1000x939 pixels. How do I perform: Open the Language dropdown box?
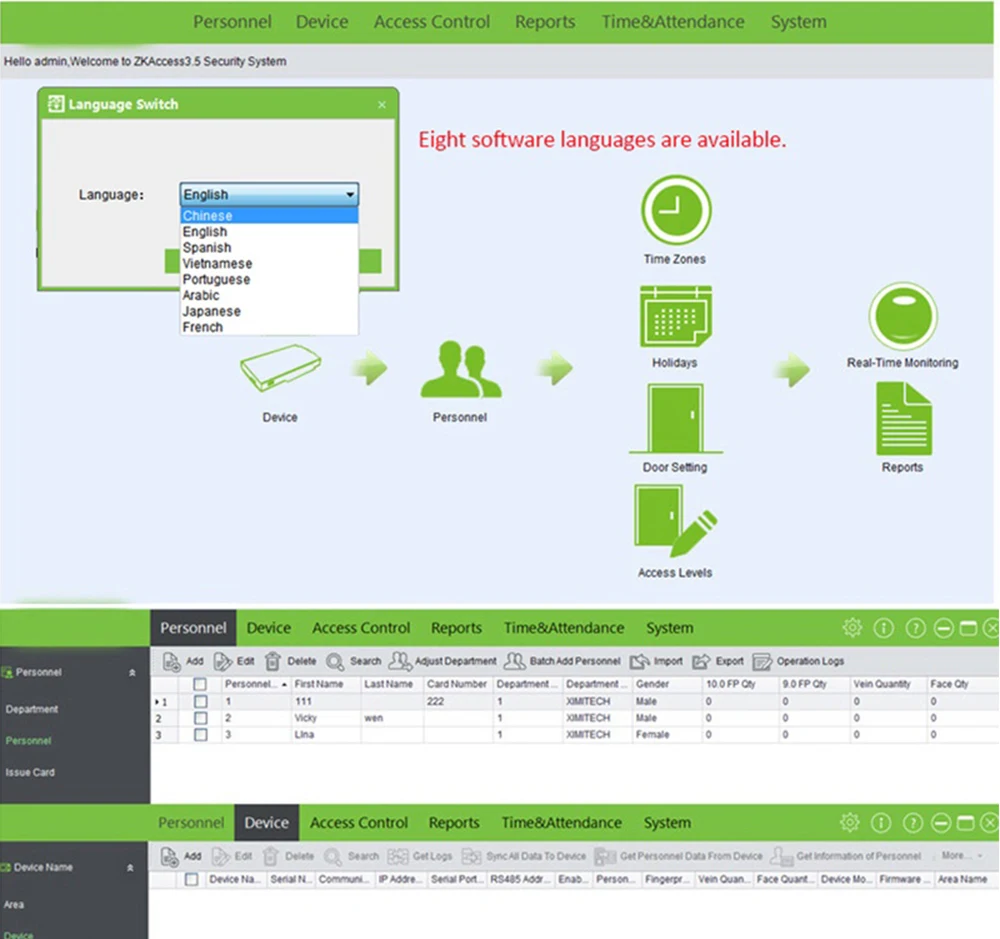tap(269, 195)
